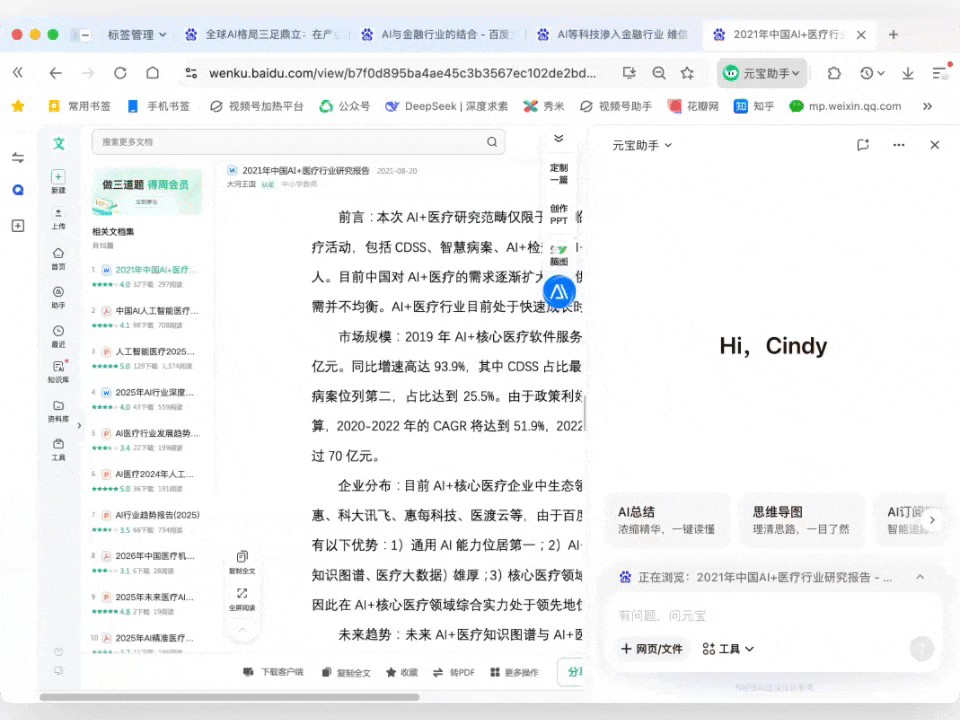This screenshot has height=720, width=960.
Task: Show more bookmarks chevron
Action: pyautogui.click(x=927, y=107)
